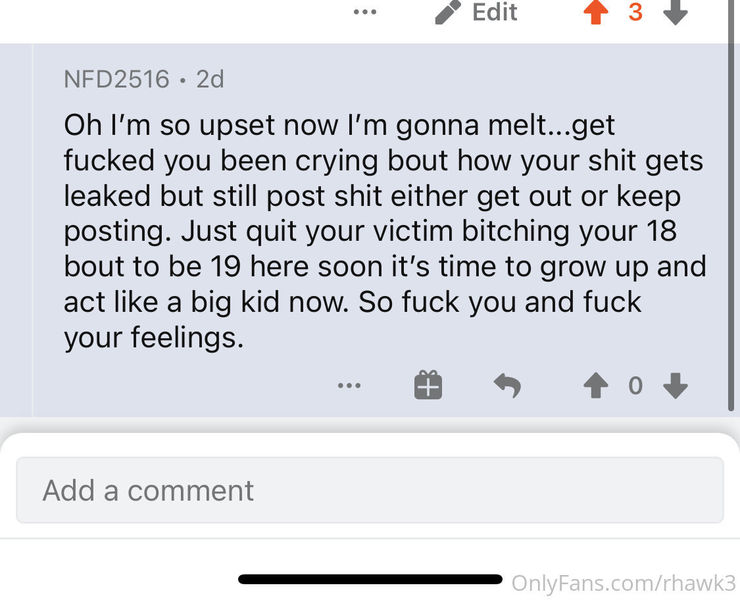Click the pencil icon next to Edit
740x600 pixels.
coord(448,13)
